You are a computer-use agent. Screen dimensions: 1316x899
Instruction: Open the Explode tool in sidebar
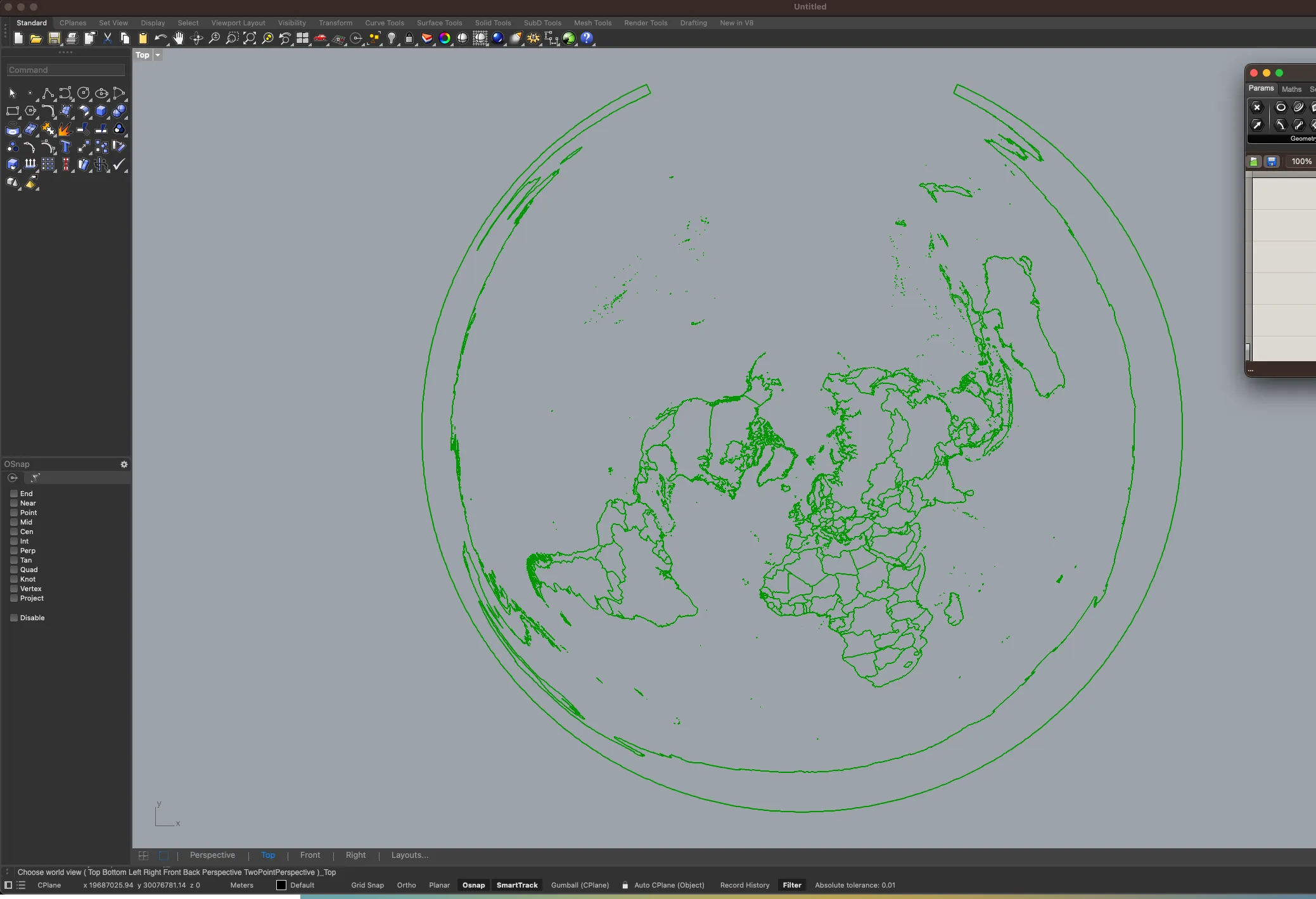click(x=66, y=129)
